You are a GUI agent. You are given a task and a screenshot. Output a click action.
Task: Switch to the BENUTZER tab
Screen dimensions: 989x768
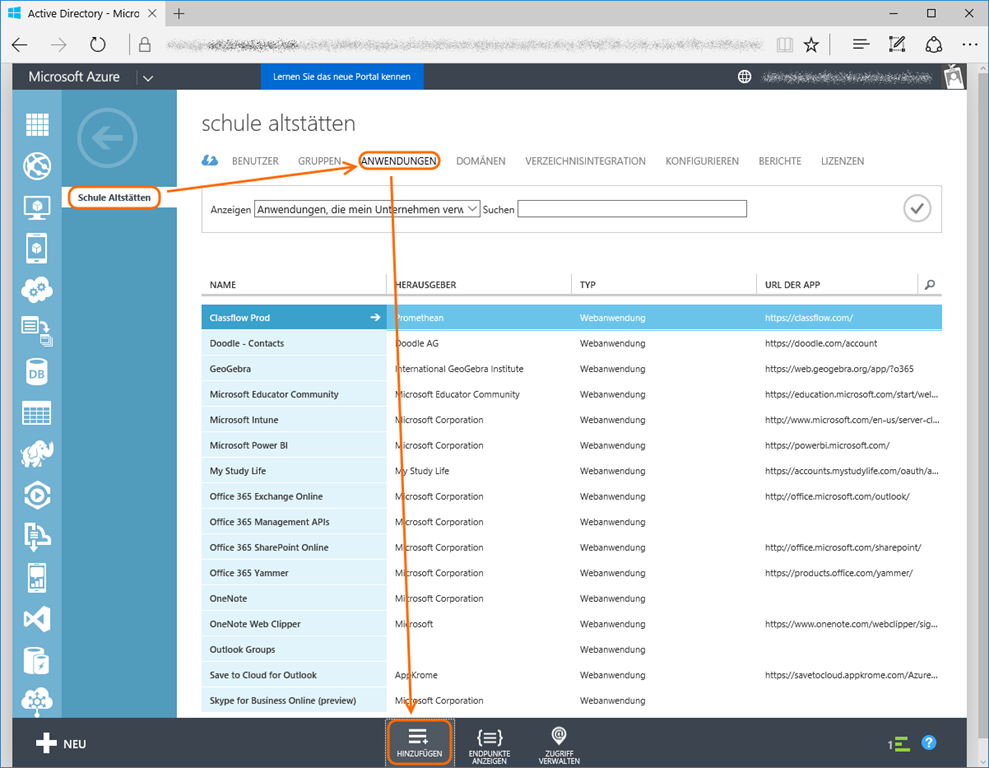[255, 161]
